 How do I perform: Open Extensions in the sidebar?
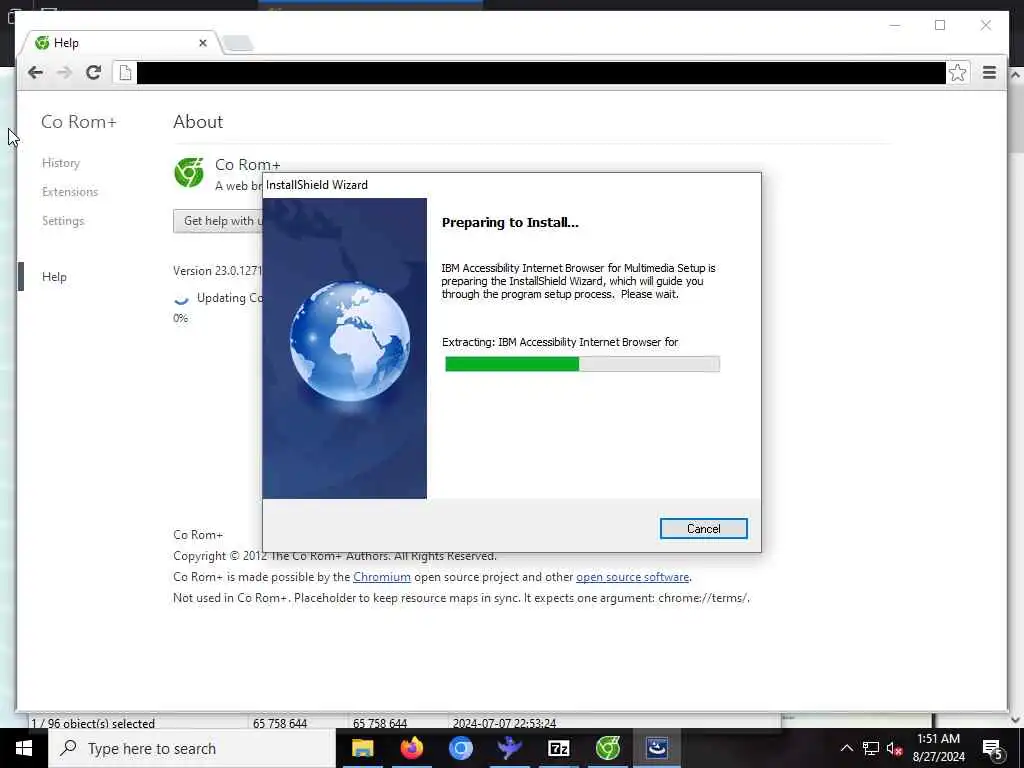pyautogui.click(x=70, y=192)
